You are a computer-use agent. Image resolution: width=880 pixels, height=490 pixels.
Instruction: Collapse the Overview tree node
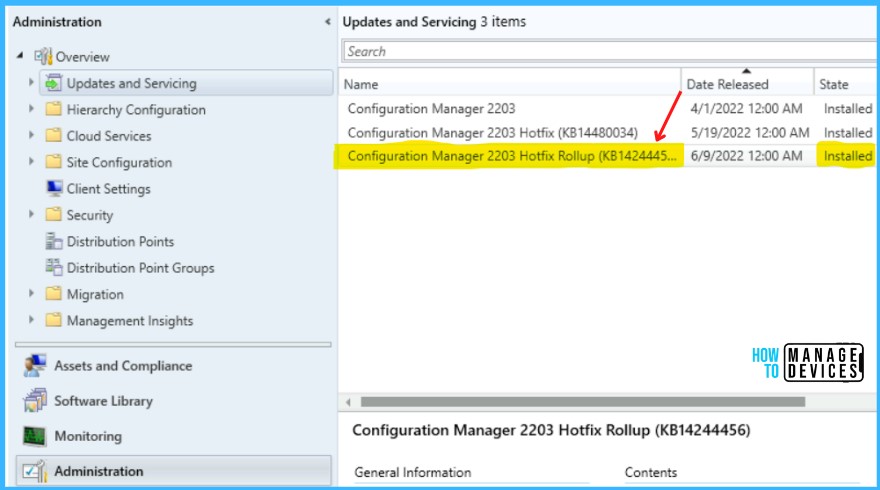coord(20,56)
